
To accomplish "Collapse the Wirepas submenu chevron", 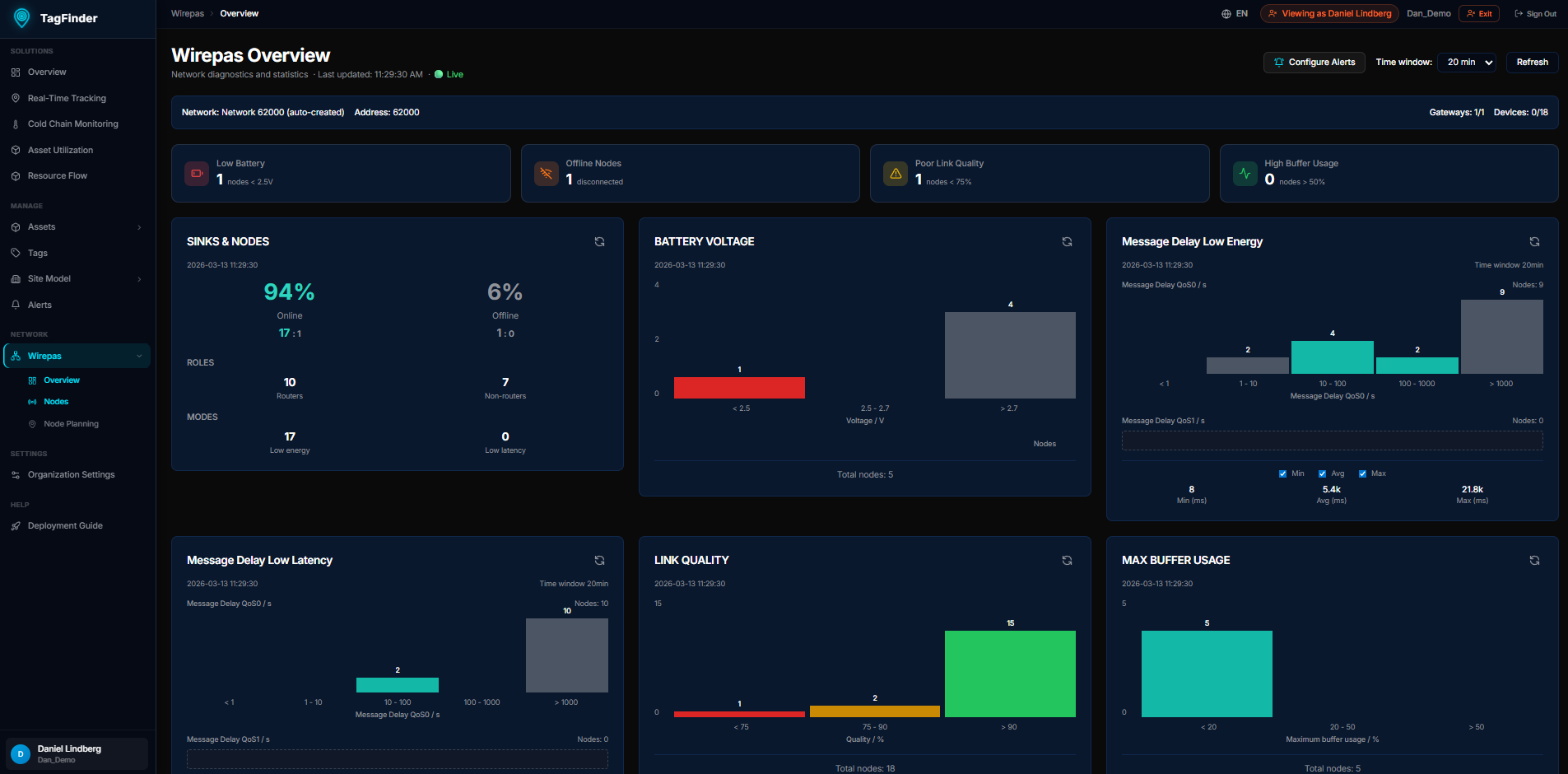I will click(x=139, y=357).
